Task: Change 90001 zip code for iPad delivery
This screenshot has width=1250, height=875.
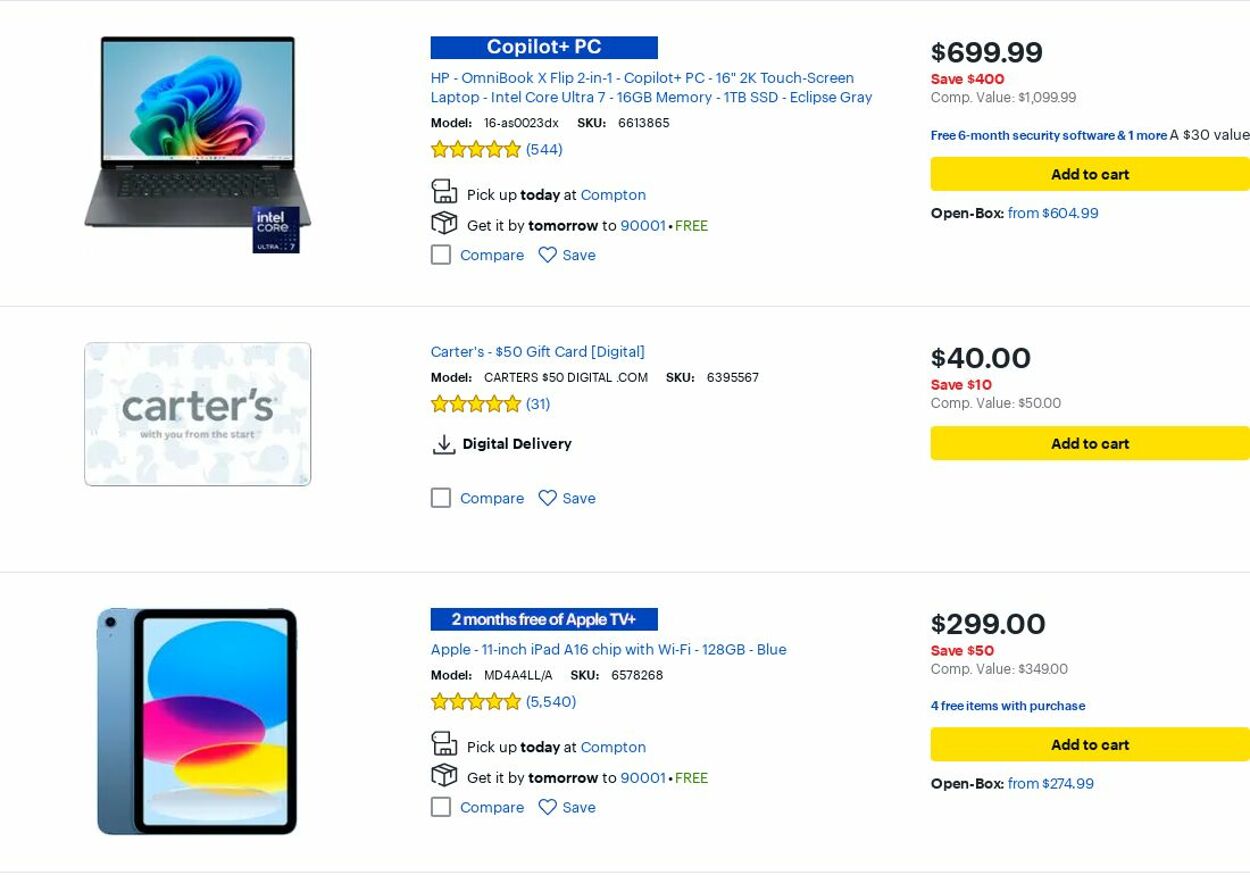Action: click(642, 778)
